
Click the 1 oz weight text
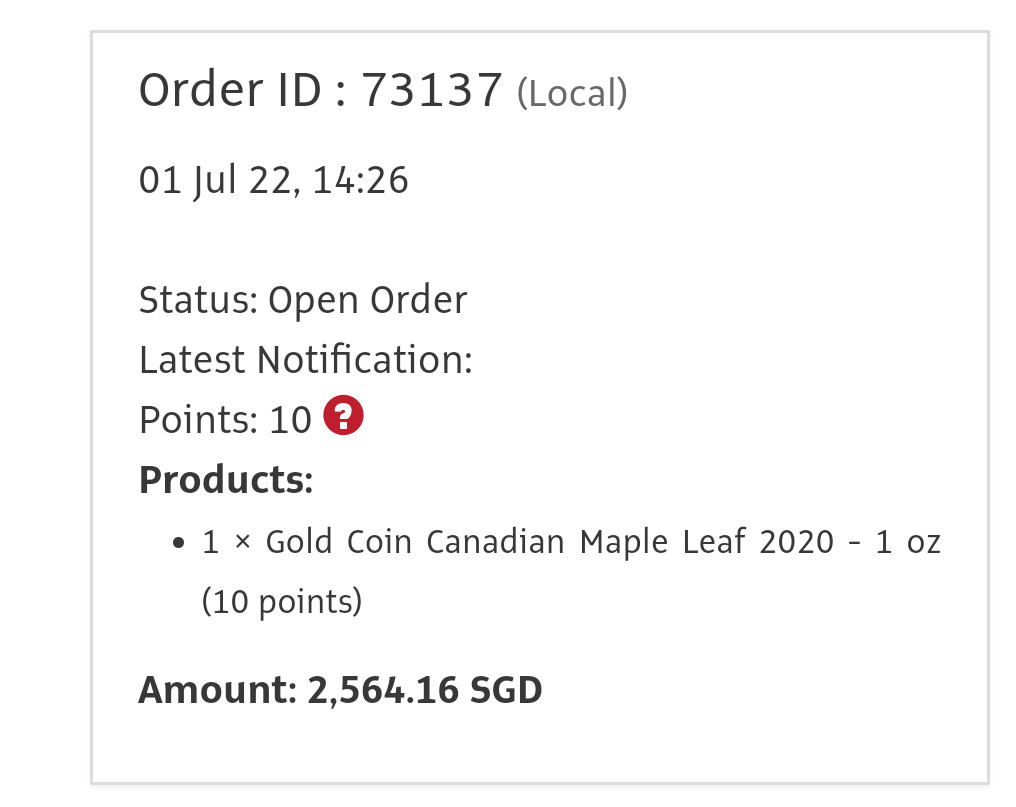click(908, 542)
